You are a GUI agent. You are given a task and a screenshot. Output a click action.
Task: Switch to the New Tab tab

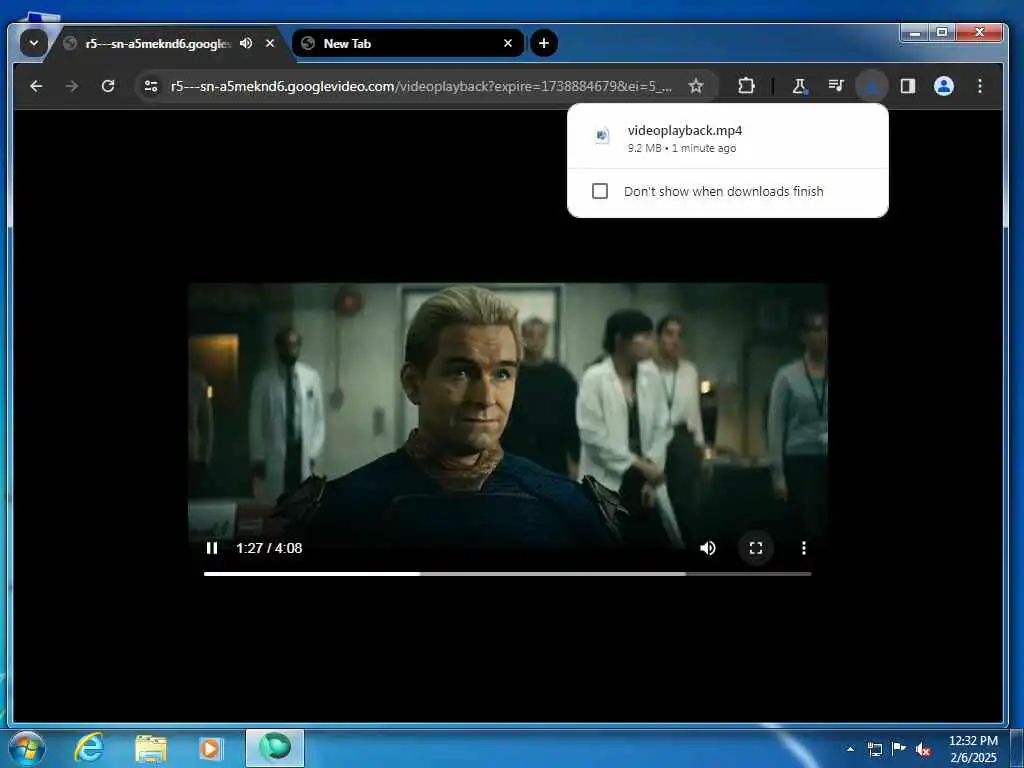(408, 44)
